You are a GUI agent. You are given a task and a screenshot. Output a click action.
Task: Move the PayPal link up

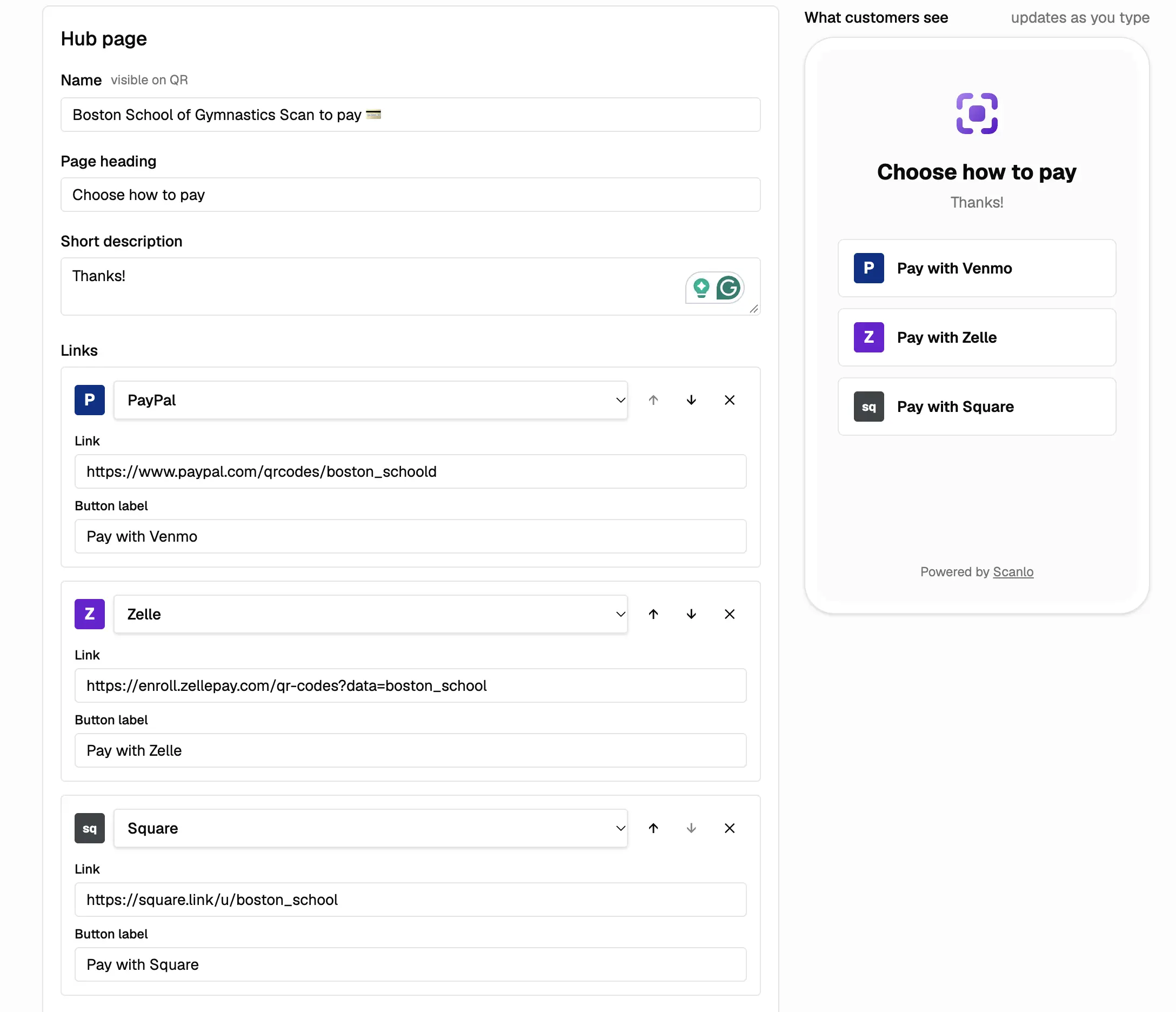(x=653, y=400)
